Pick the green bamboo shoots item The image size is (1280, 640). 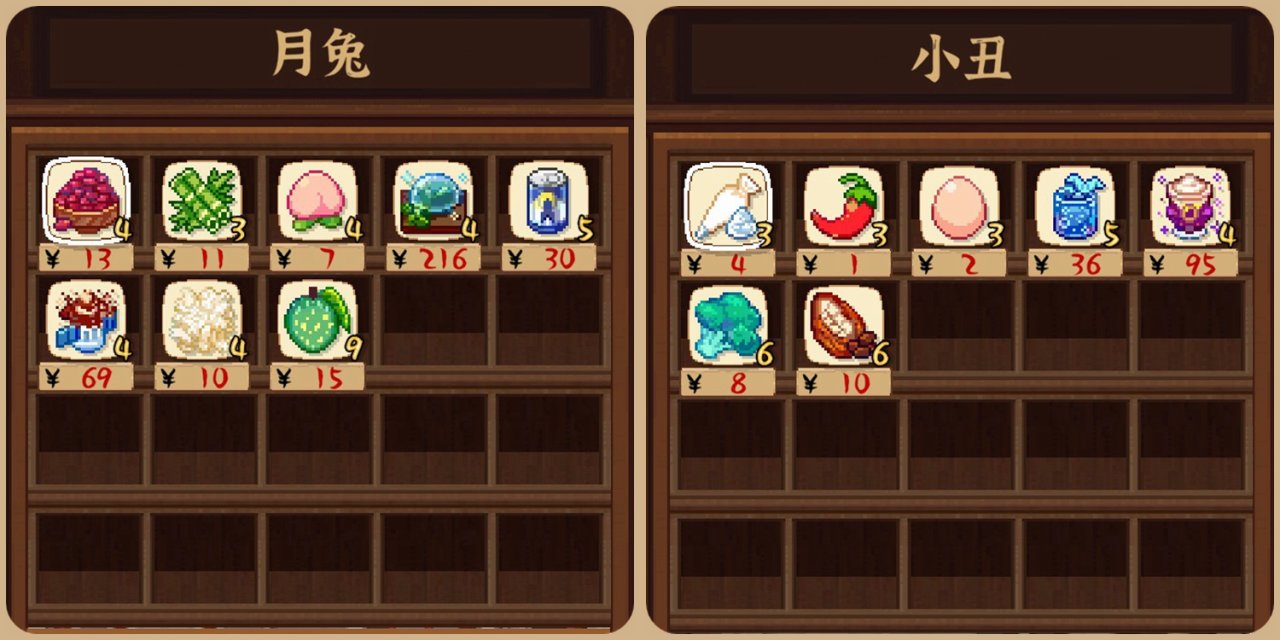202,200
